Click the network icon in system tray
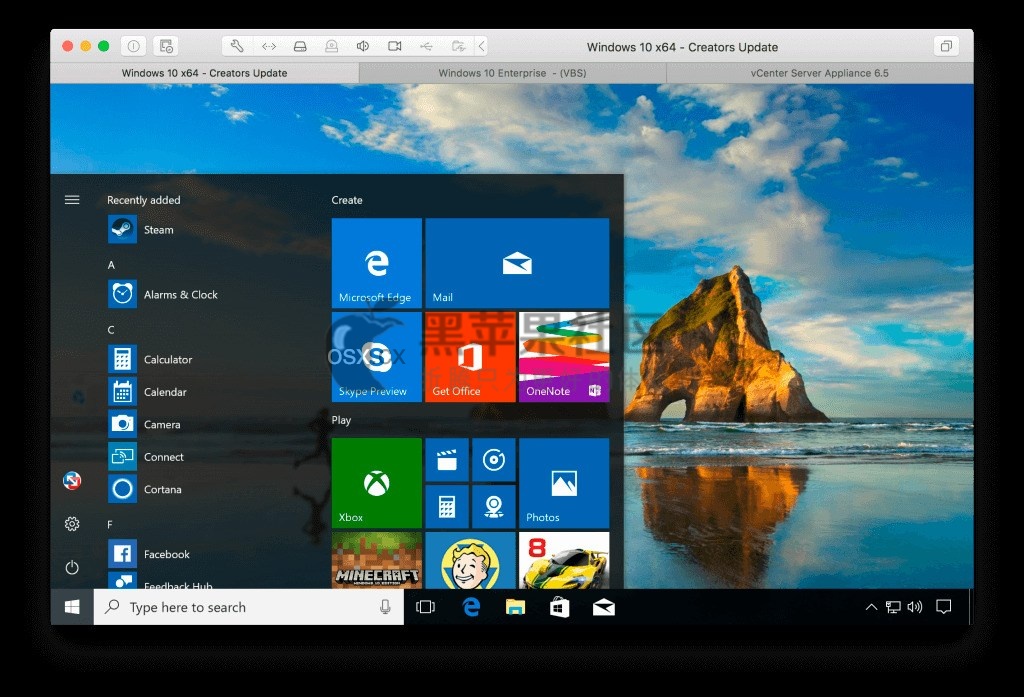 [893, 607]
